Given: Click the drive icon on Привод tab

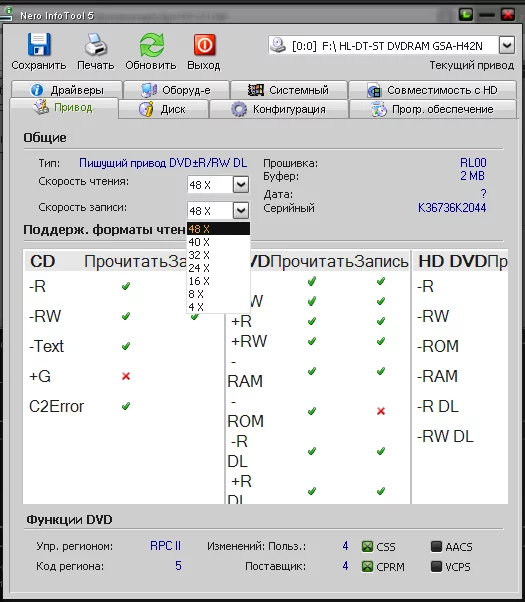Looking at the screenshot, I should click(41, 108).
